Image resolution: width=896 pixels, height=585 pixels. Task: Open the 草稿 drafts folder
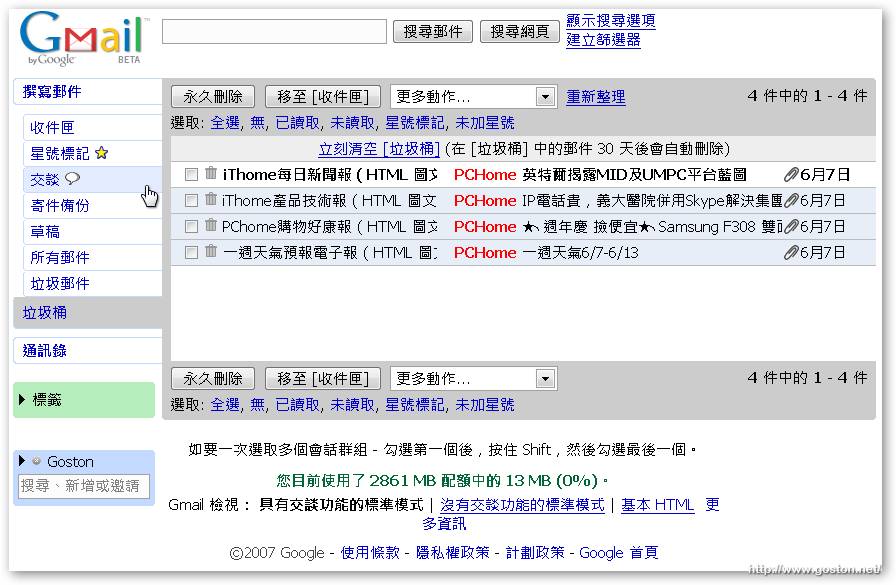[x=45, y=231]
